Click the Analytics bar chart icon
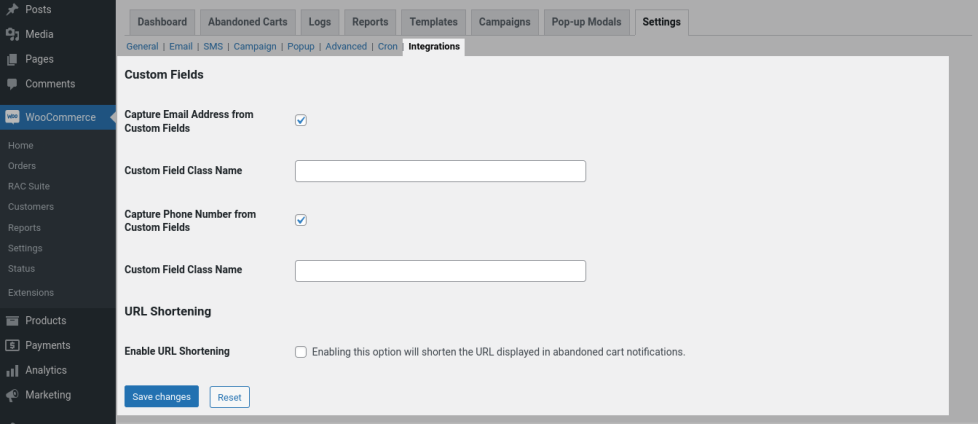 (x=13, y=371)
